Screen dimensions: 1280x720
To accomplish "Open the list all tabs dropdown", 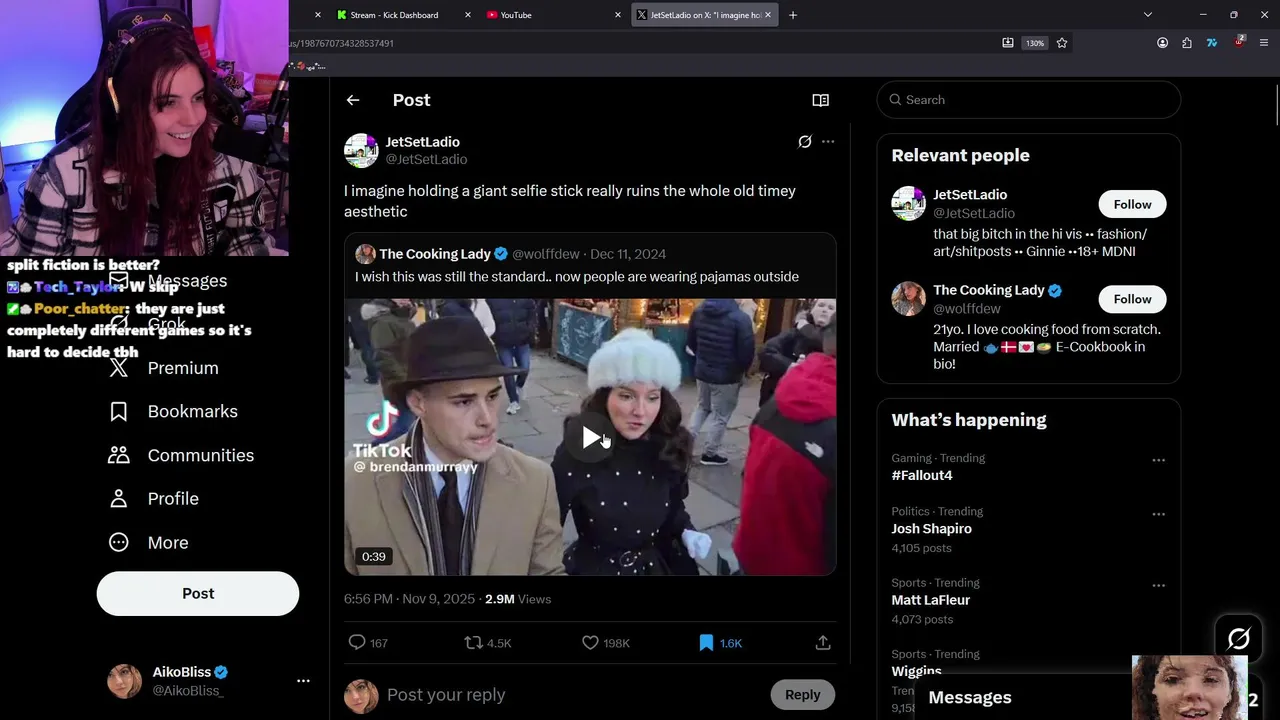I will pos(1148,15).
